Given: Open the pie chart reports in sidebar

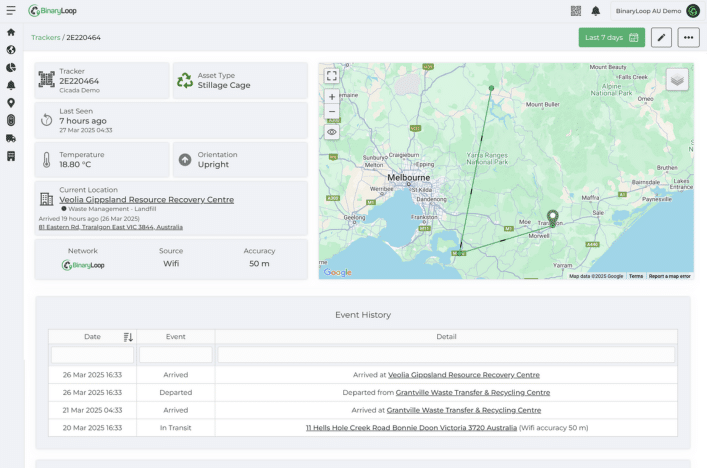Looking at the screenshot, I should [x=11, y=67].
